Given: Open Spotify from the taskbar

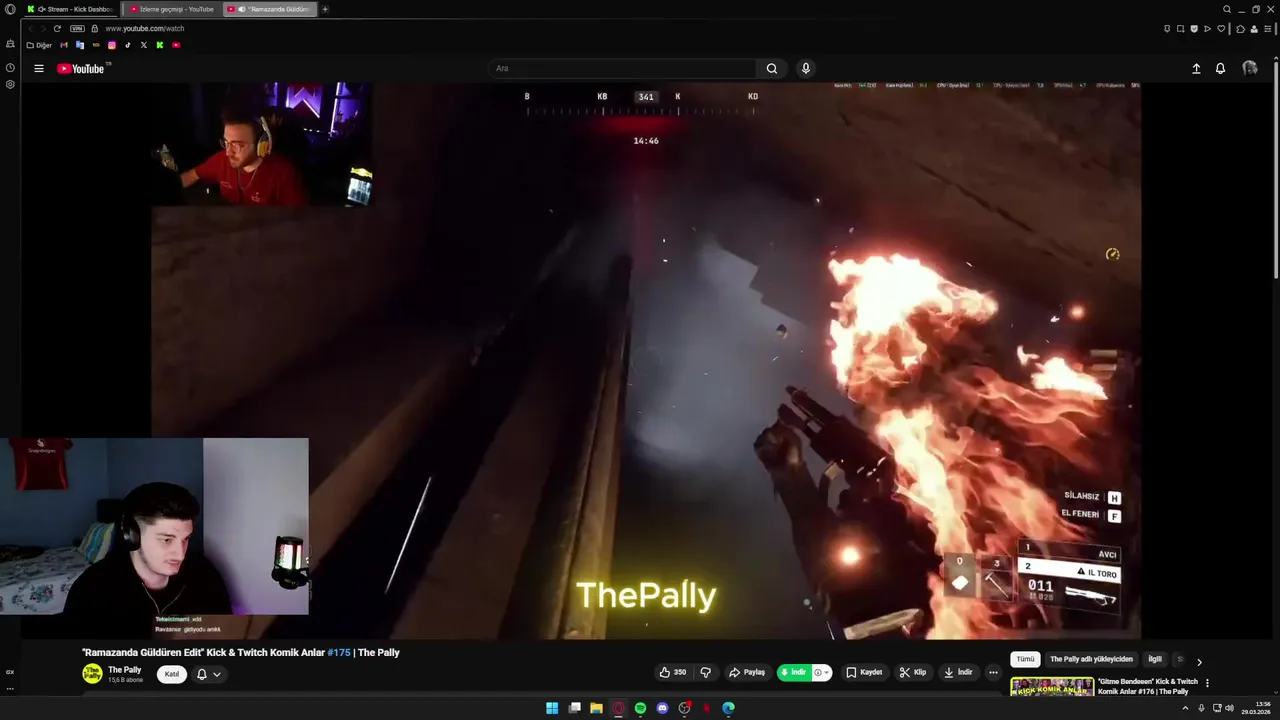Looking at the screenshot, I should coord(640,708).
